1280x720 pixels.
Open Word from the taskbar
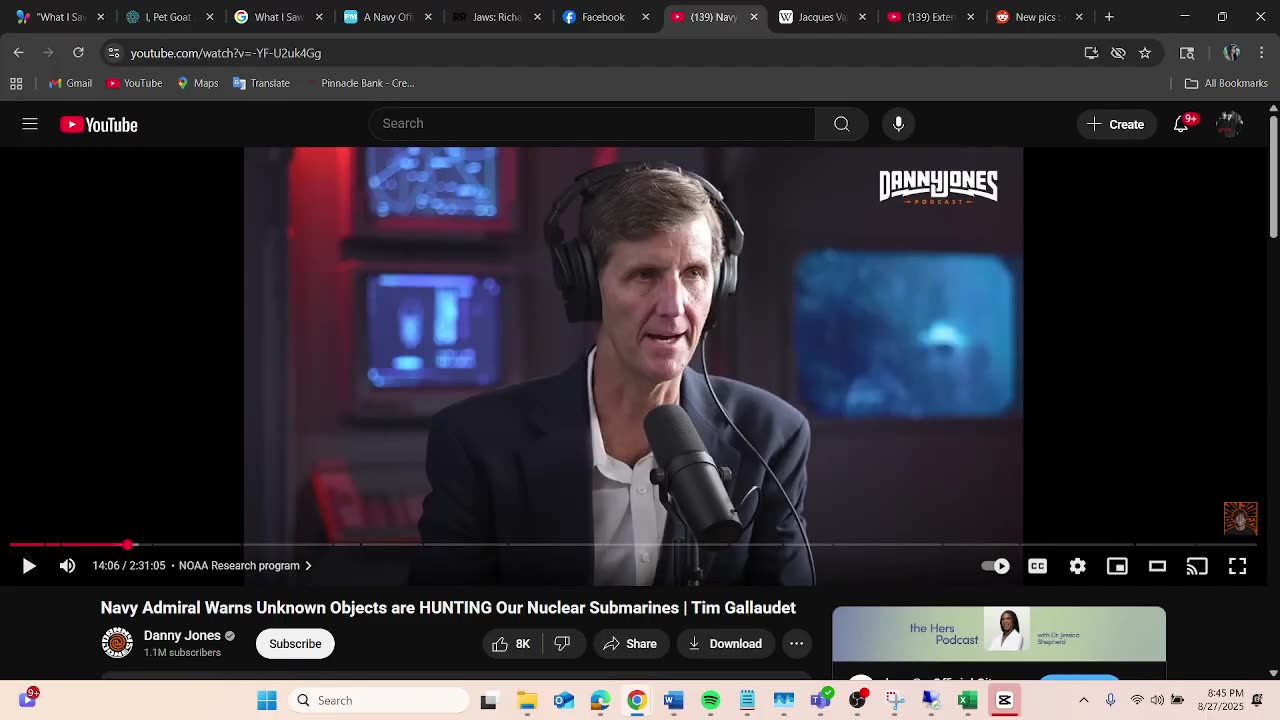674,701
